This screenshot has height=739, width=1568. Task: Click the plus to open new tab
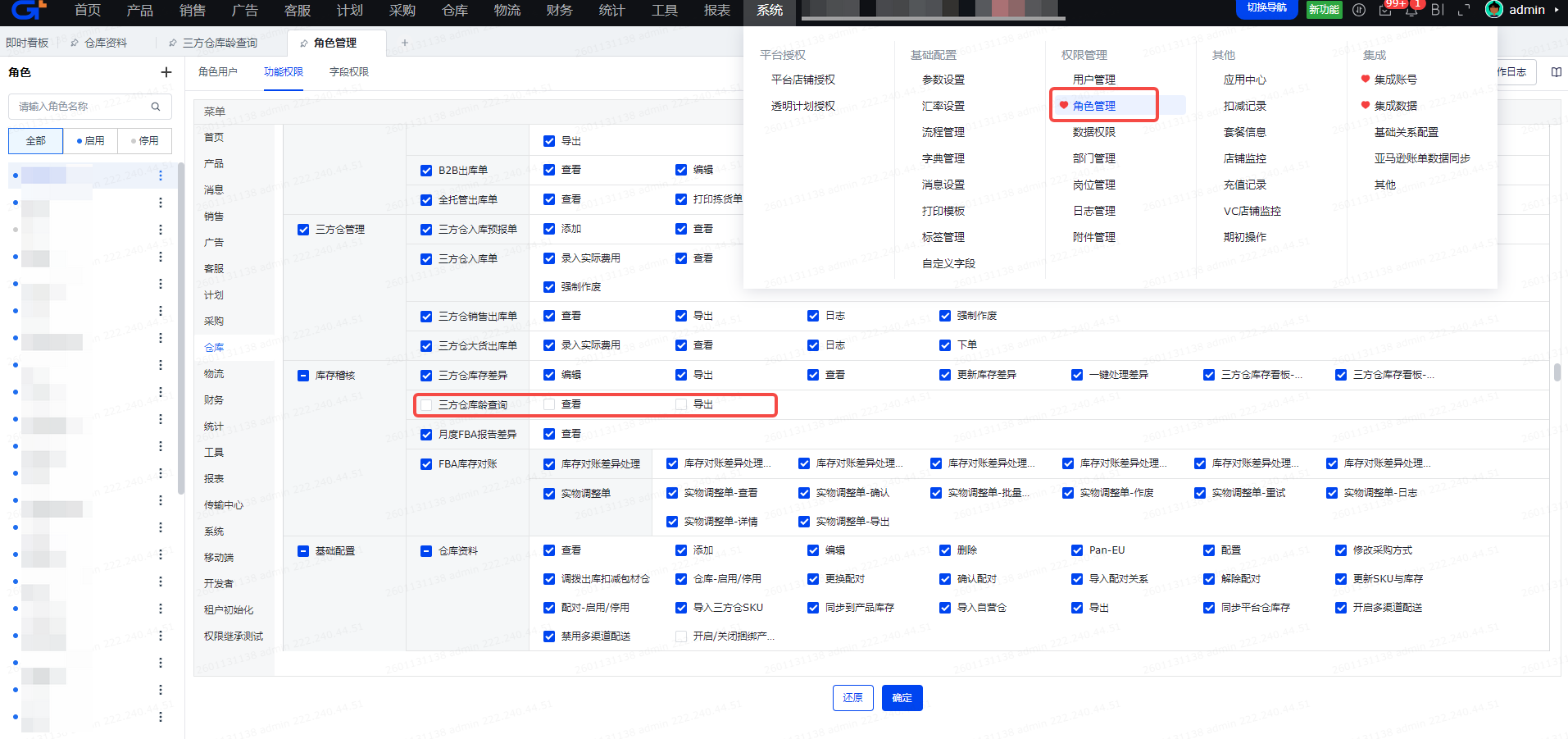pyautogui.click(x=404, y=43)
